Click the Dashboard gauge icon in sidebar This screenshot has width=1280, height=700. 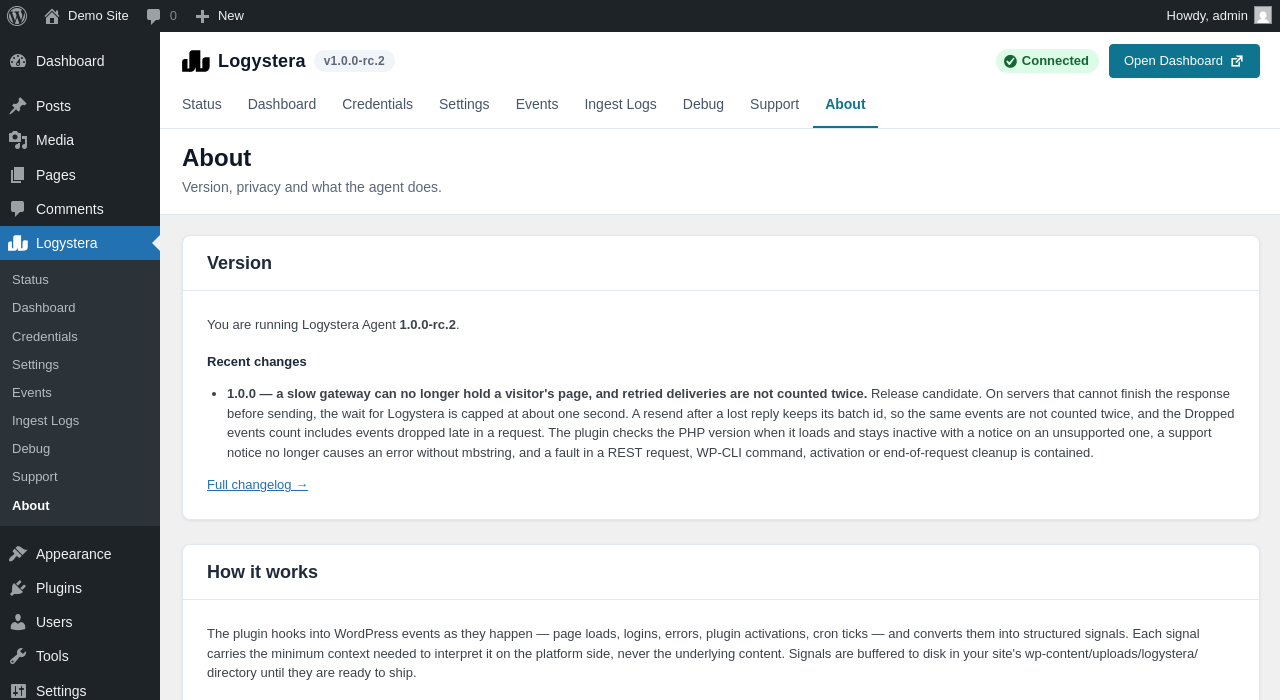click(x=18, y=61)
